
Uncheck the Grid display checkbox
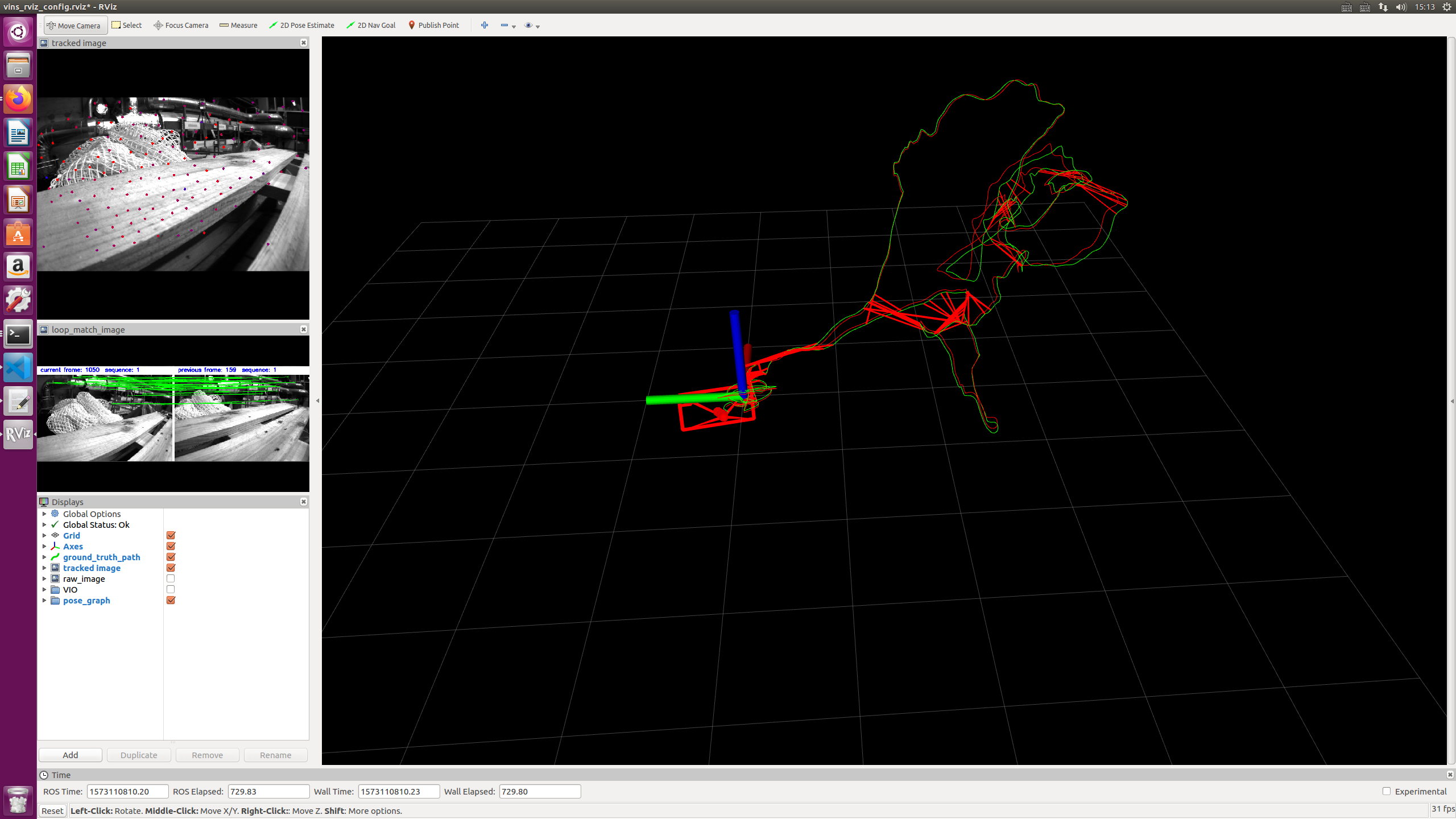(x=171, y=535)
